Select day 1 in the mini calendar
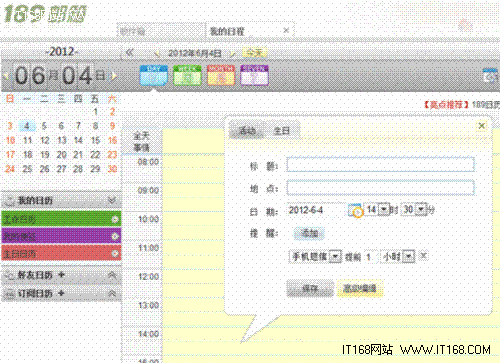This screenshot has height=363, width=500. click(96, 112)
